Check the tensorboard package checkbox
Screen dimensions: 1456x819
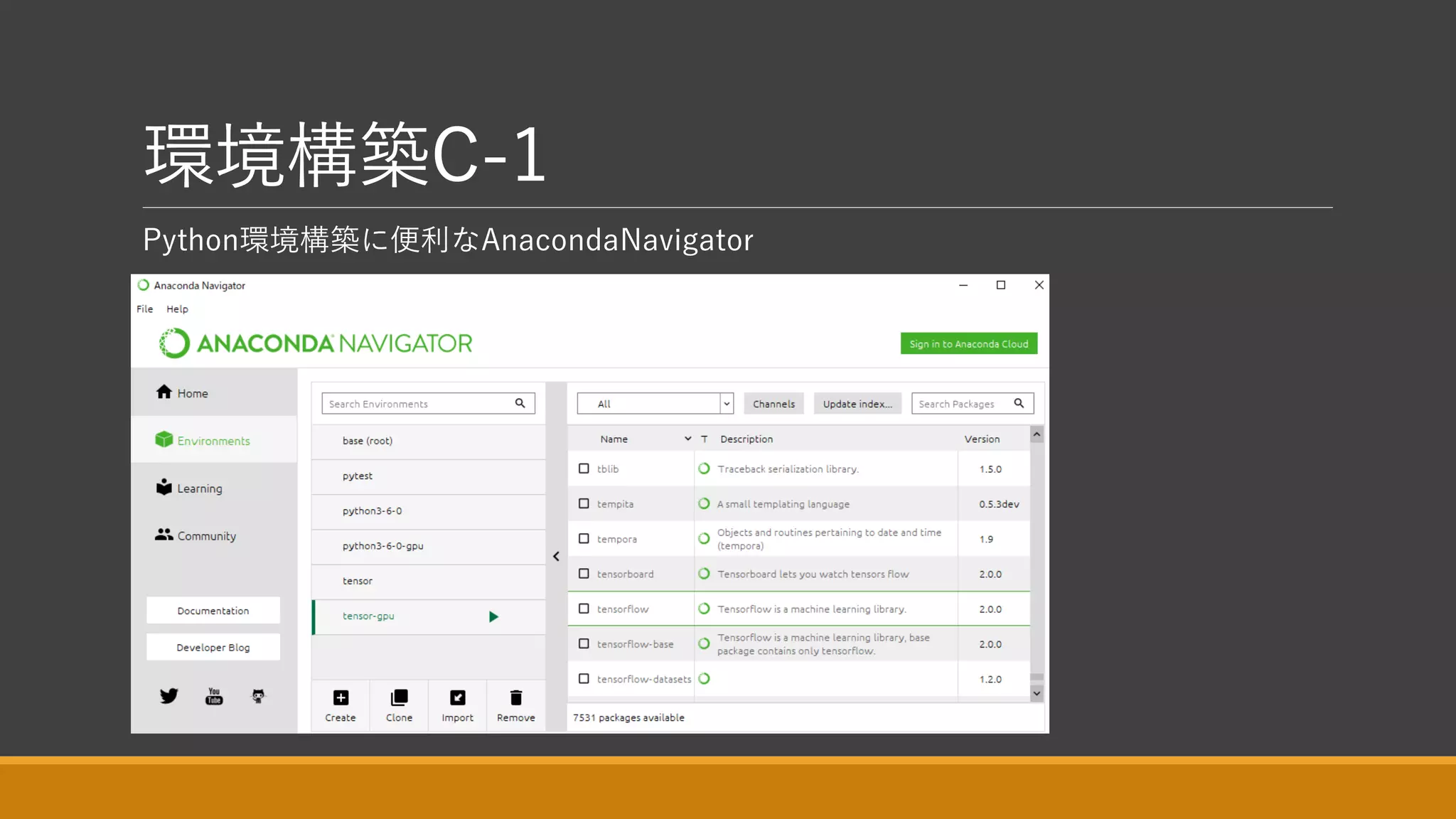pos(584,573)
